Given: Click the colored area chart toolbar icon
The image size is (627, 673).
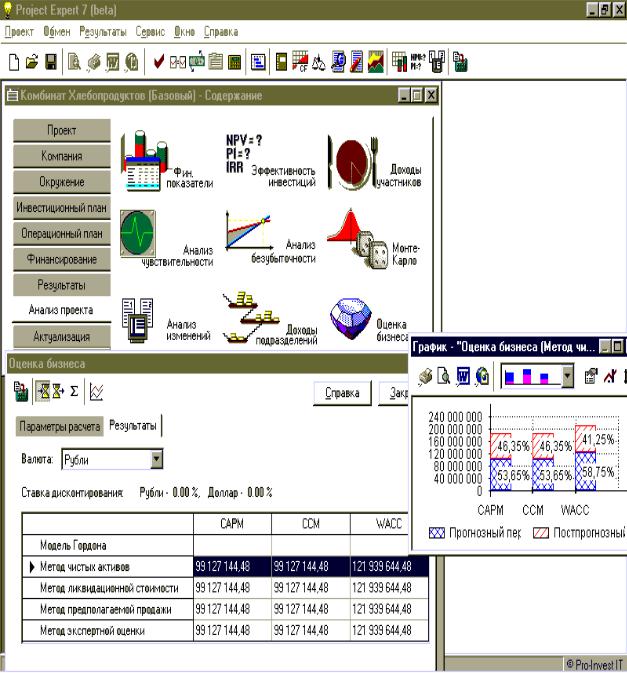Looking at the screenshot, I should pos(376,62).
